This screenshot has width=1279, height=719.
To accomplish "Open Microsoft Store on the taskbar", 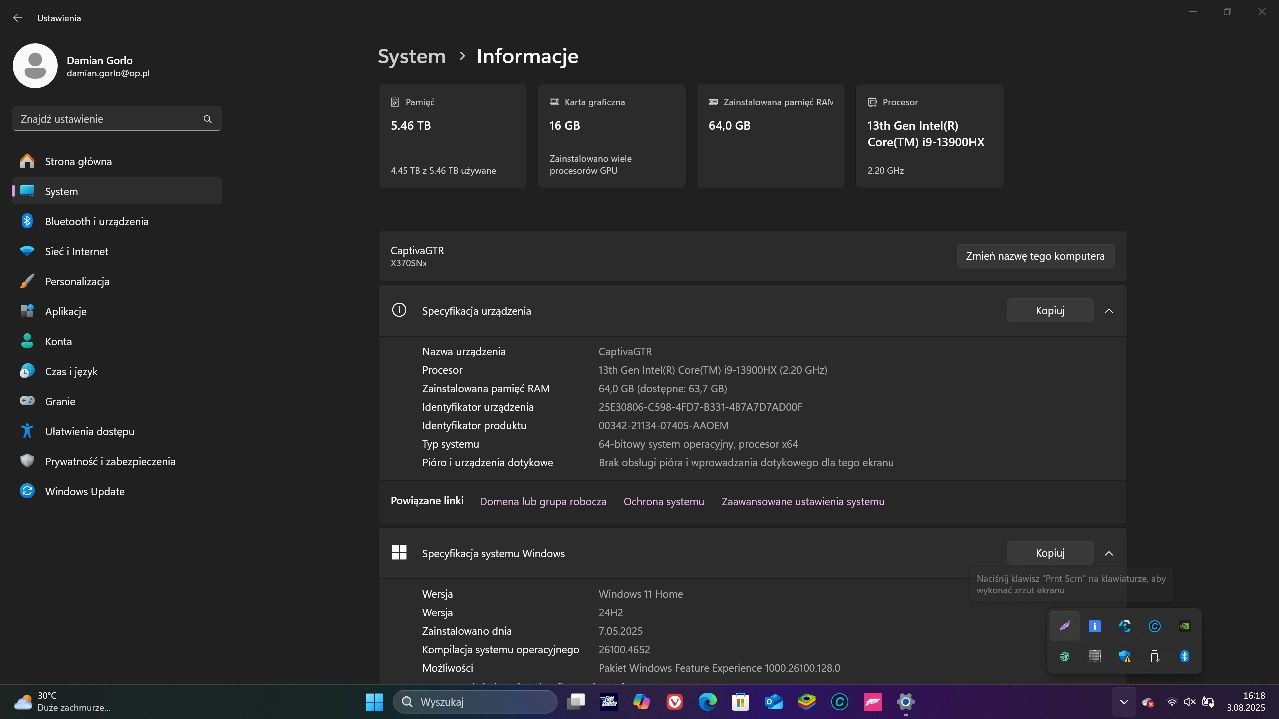I will click(x=740, y=702).
